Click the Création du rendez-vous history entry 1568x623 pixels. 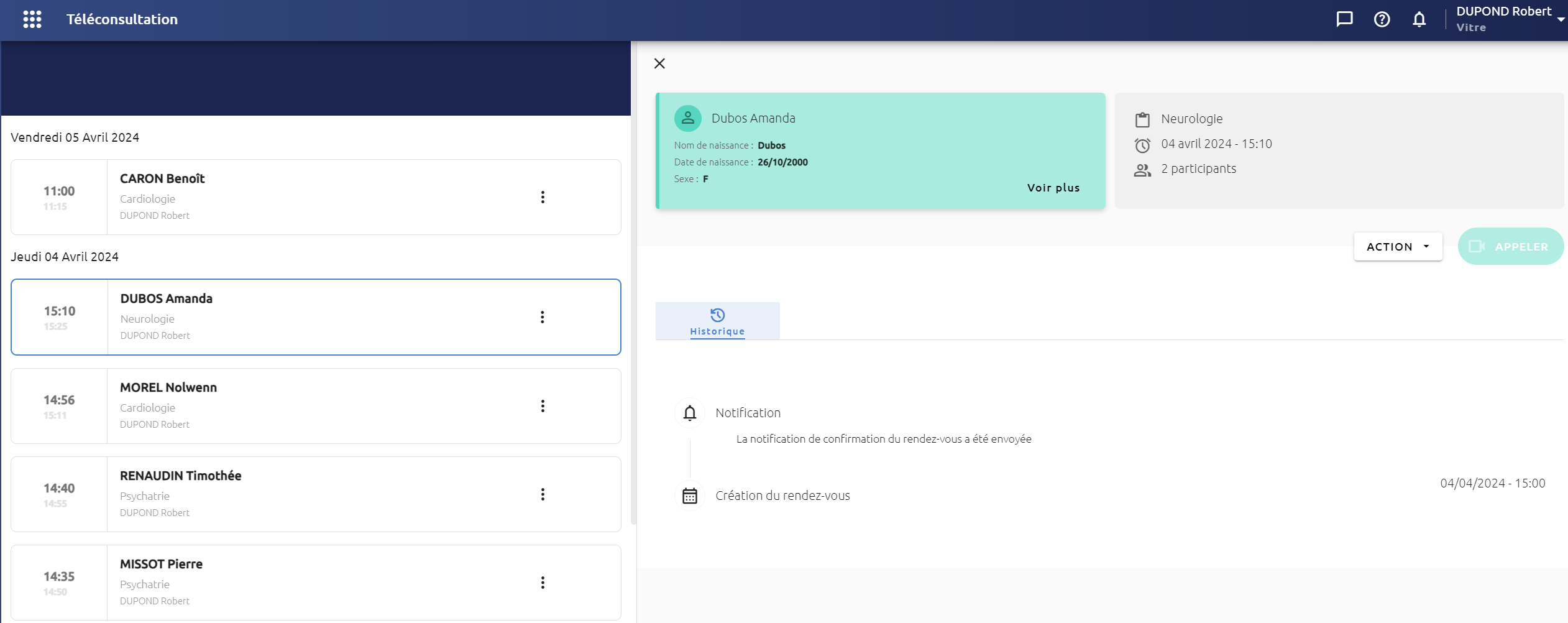point(782,496)
